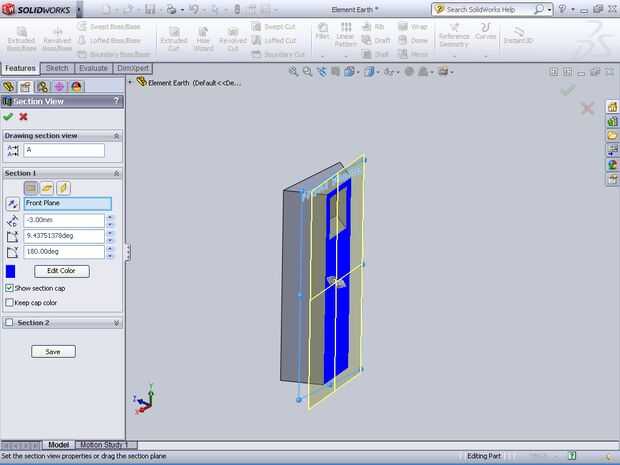Cancel the Section View with red X
Image resolution: width=620 pixels, height=465 pixels.
point(23,117)
